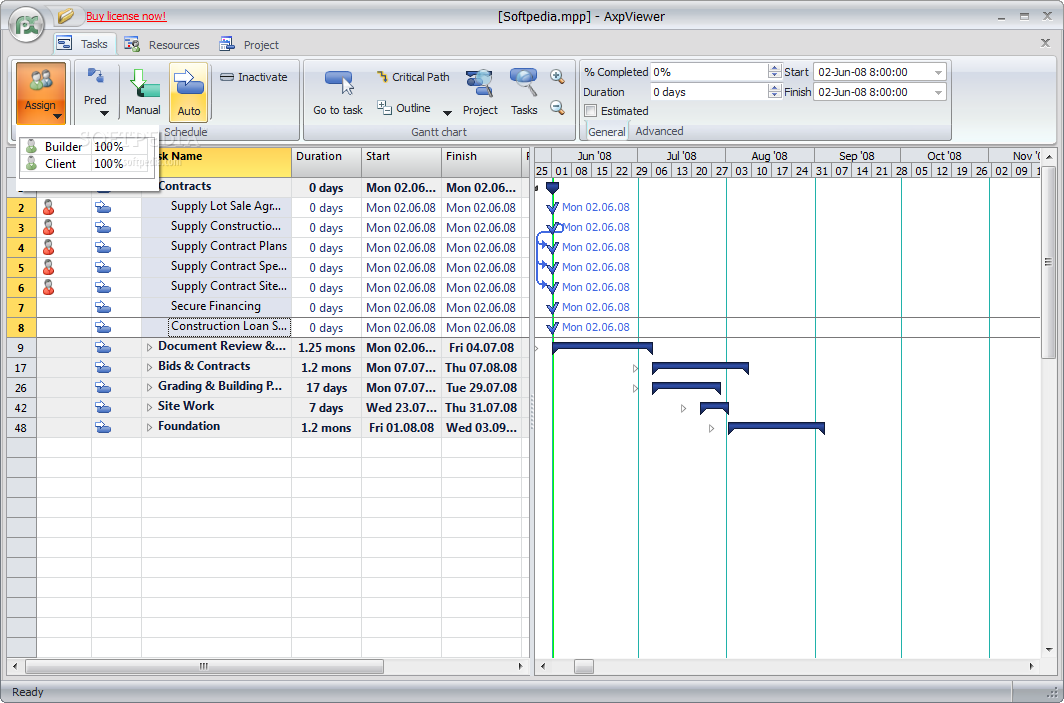This screenshot has height=703, width=1064.
Task: Click the Start column header
Action: pyautogui.click(x=402, y=162)
